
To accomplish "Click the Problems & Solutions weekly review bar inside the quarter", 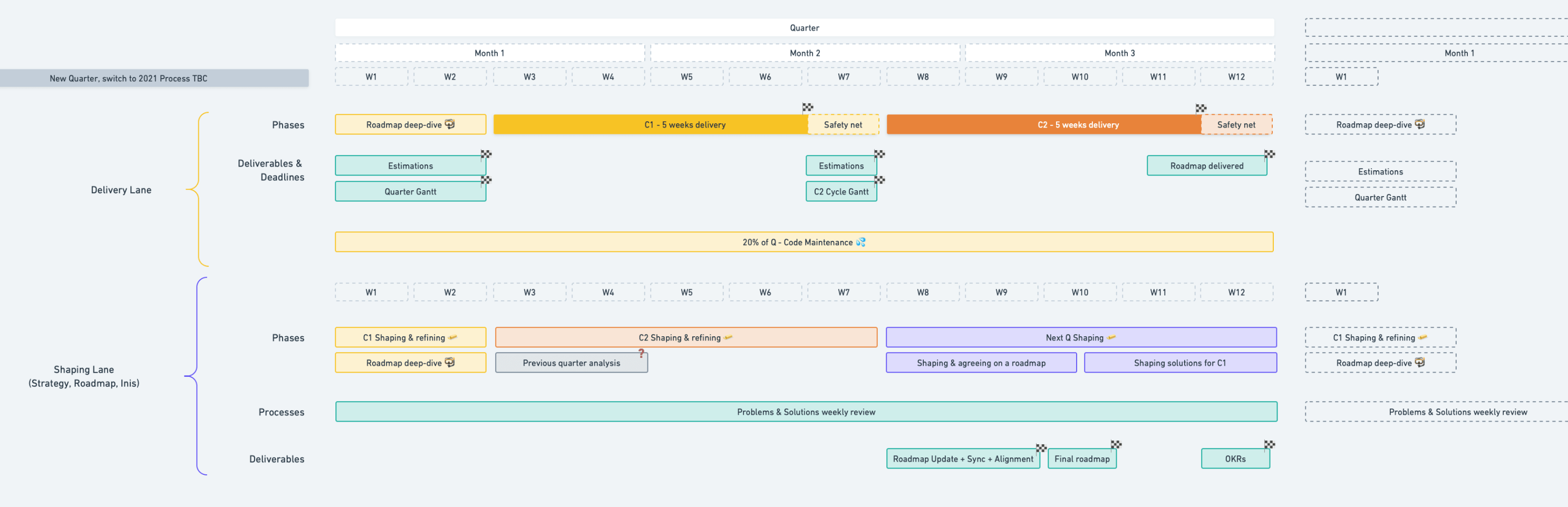I will (805, 412).
